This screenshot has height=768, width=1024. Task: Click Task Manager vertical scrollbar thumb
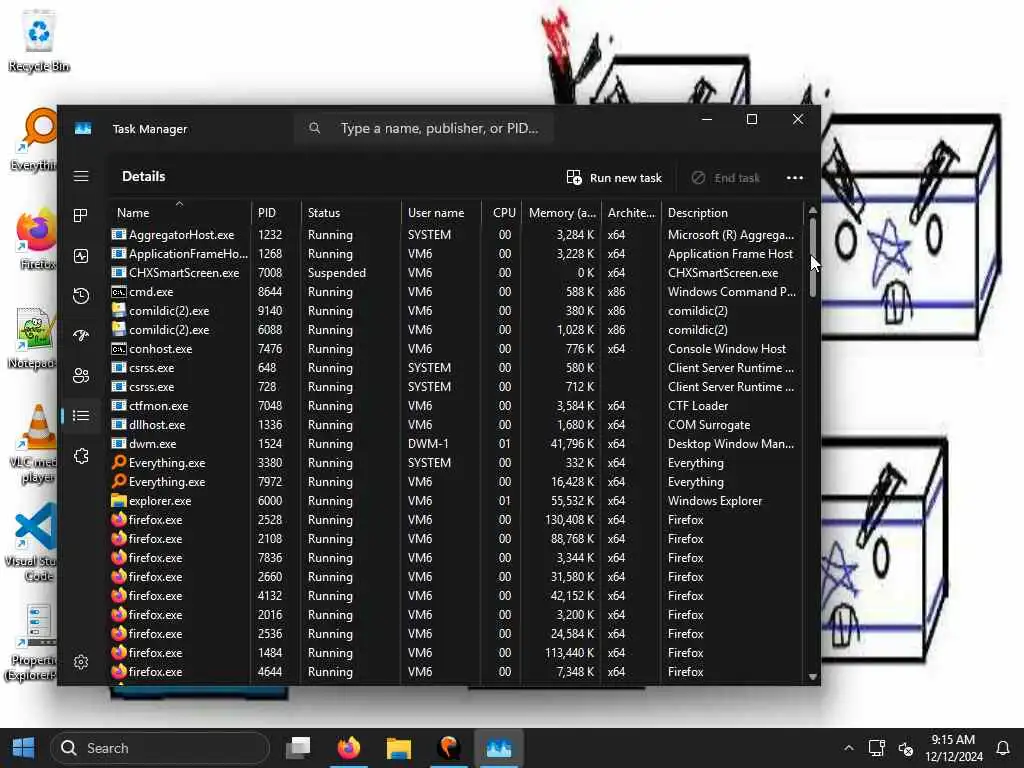click(x=812, y=257)
